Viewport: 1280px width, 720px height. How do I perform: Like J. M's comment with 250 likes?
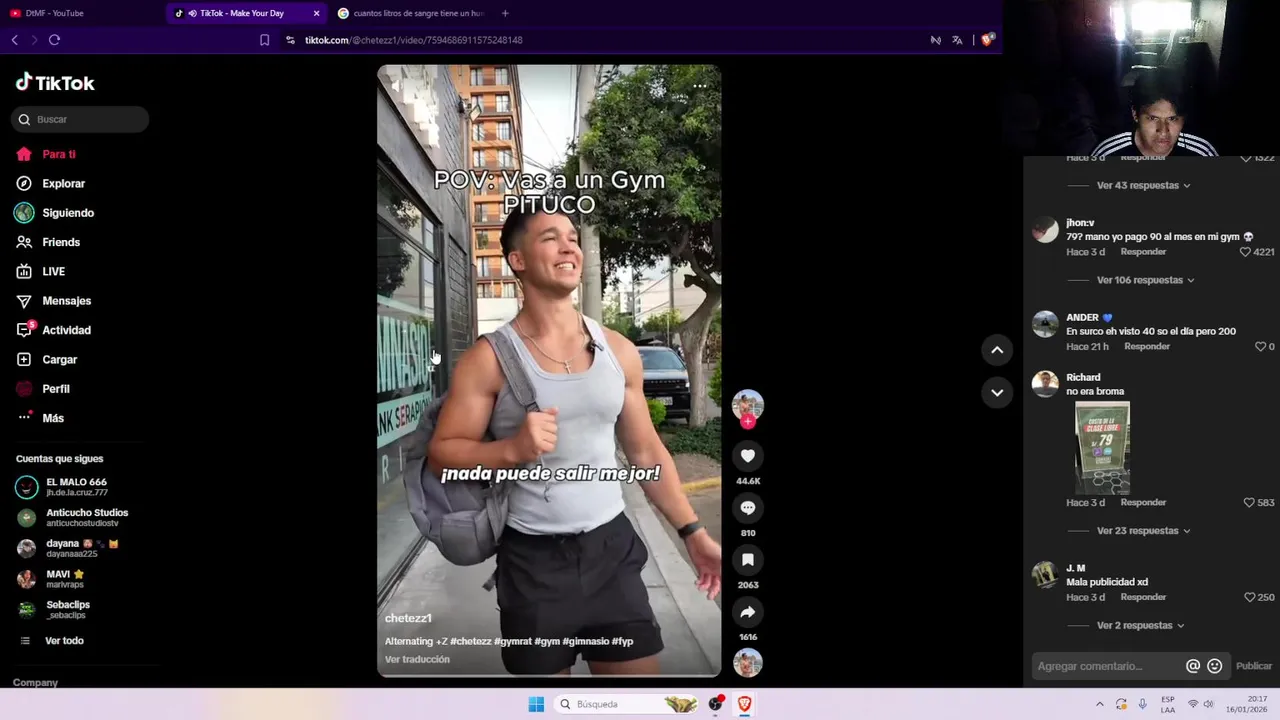pos(1248,598)
